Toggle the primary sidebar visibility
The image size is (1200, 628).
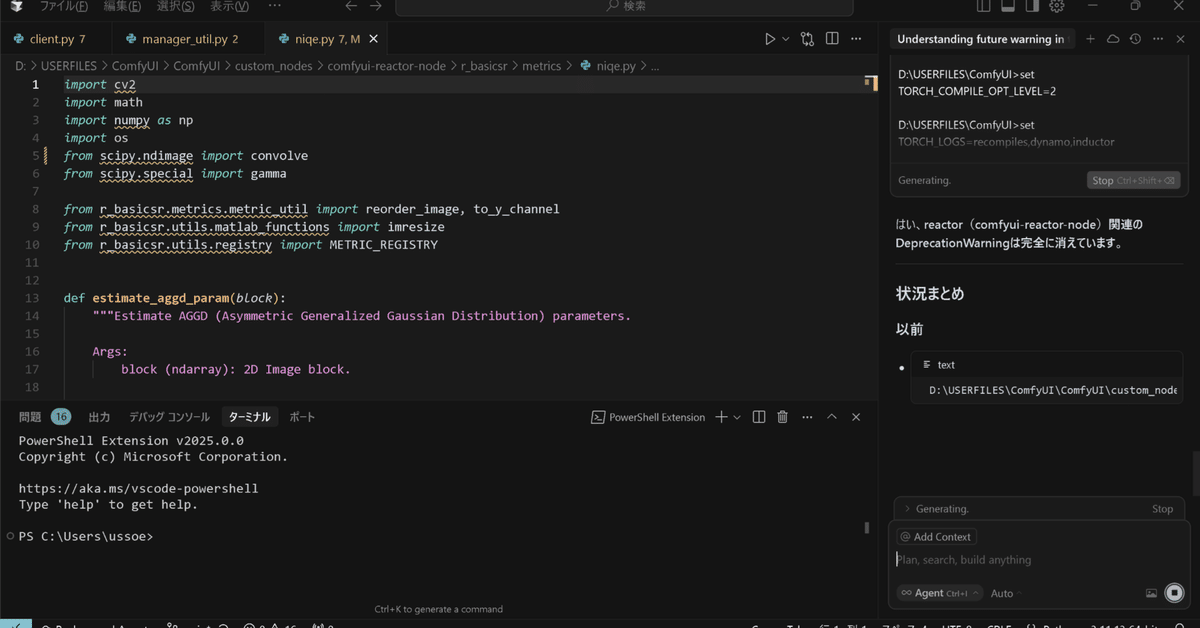point(983,7)
